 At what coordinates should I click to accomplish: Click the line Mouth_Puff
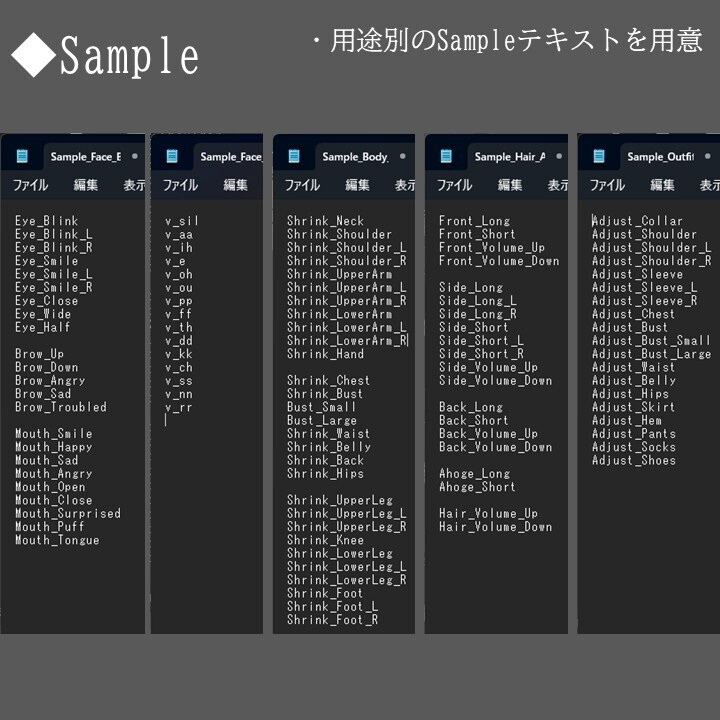pyautogui.click(x=50, y=527)
